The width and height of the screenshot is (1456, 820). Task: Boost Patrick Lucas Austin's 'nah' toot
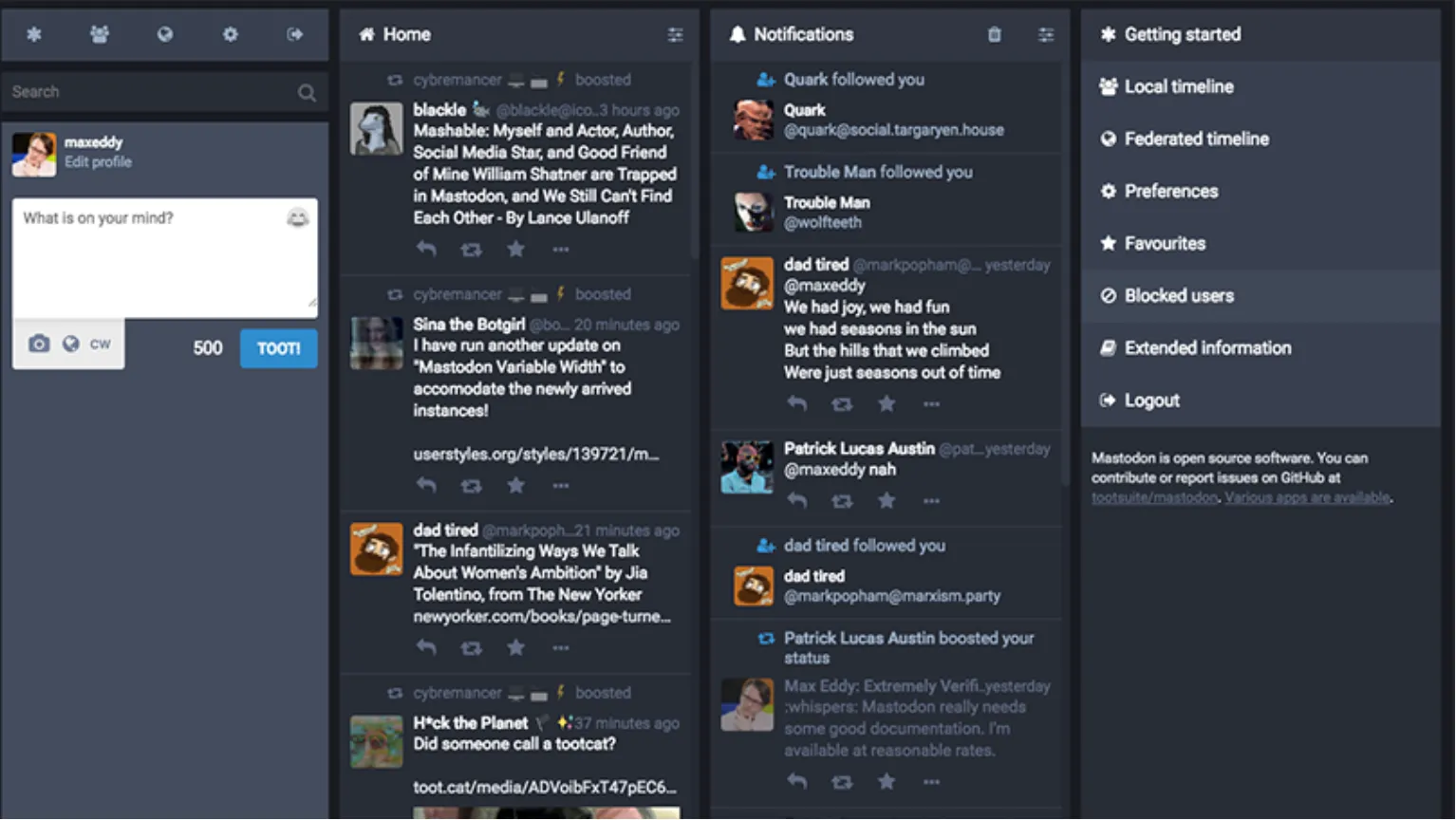coord(842,501)
